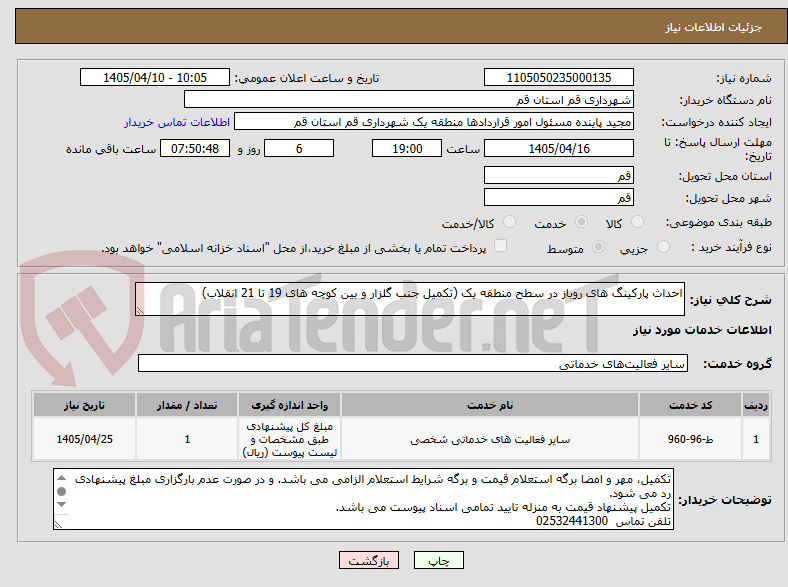Select the جزیی purchase type radio
This screenshot has height=587, width=788.
663,247
